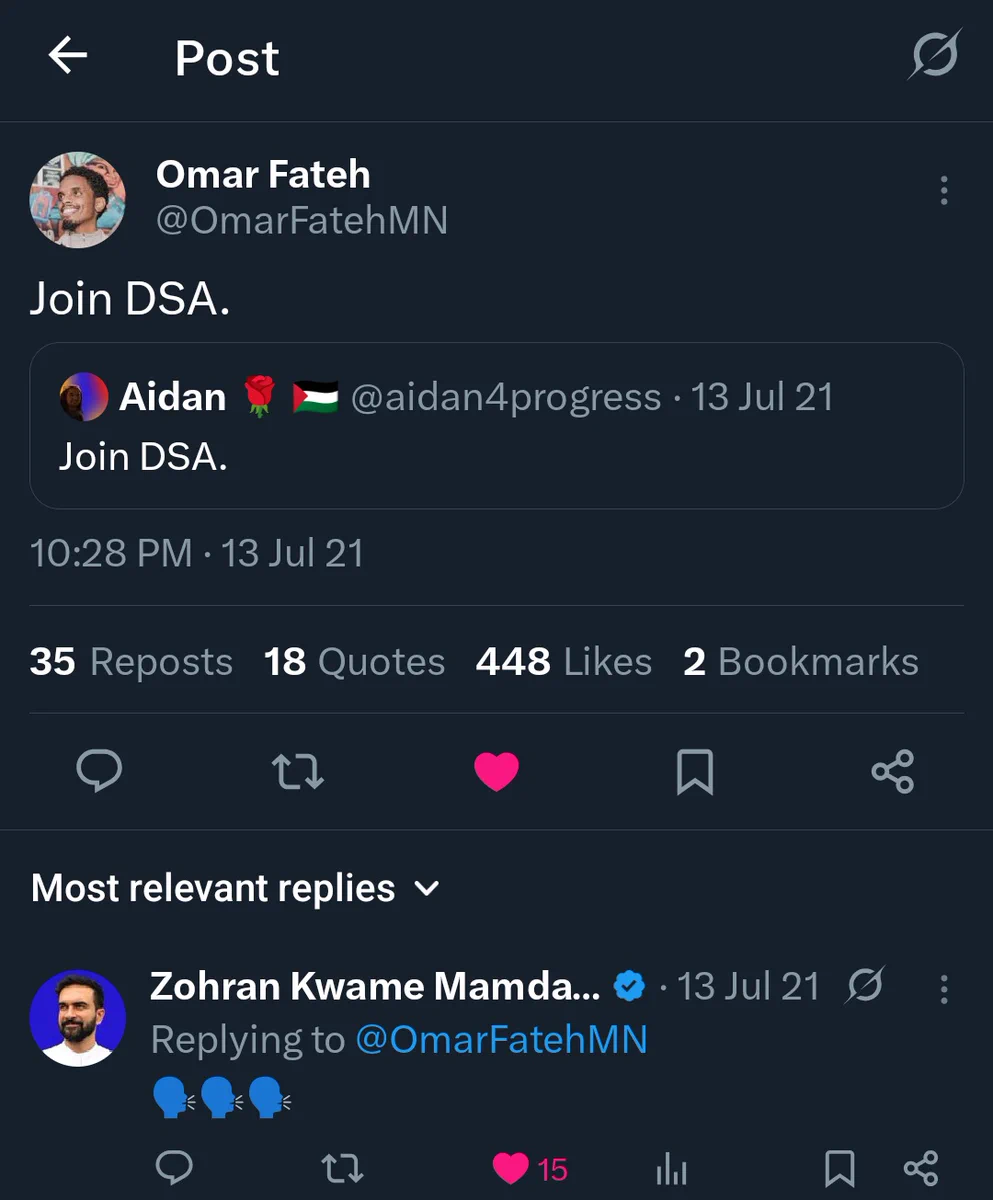
Task: Share Zohran's reply
Action: click(x=921, y=1167)
